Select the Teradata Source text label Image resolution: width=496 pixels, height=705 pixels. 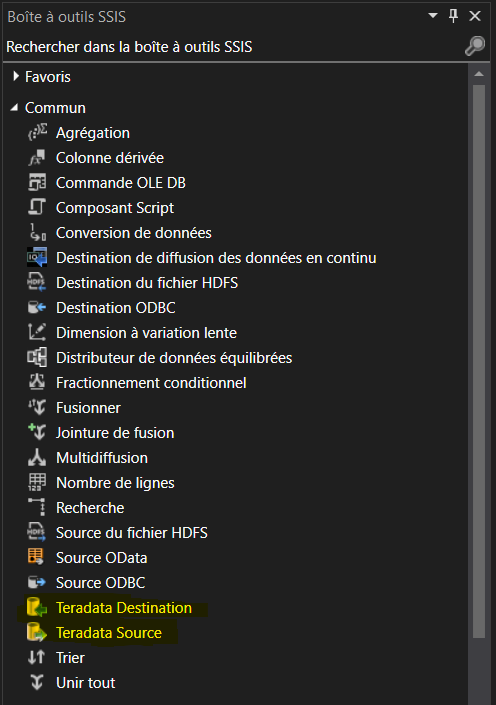coord(109,633)
